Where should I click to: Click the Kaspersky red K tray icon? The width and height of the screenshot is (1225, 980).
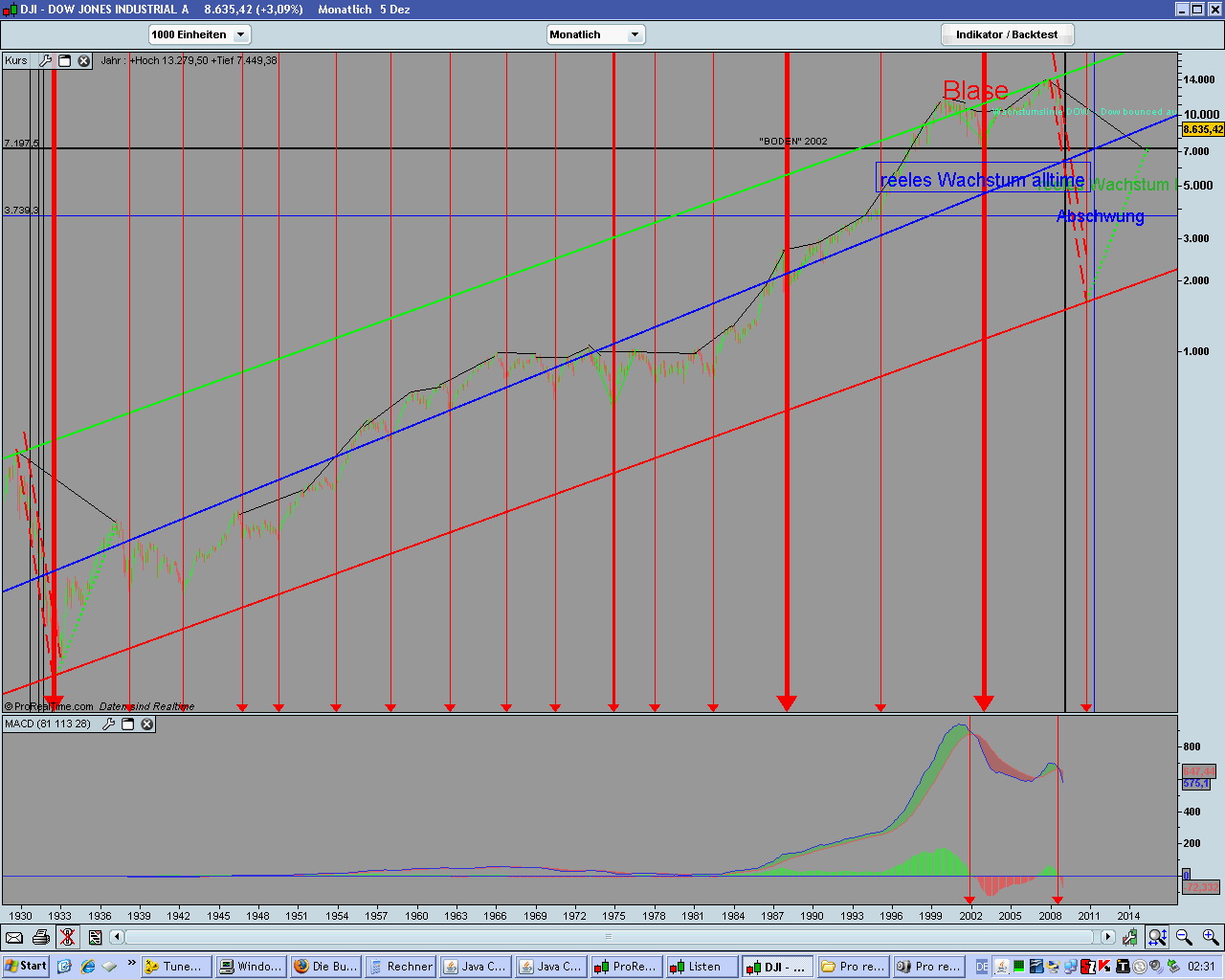pos(1105,967)
